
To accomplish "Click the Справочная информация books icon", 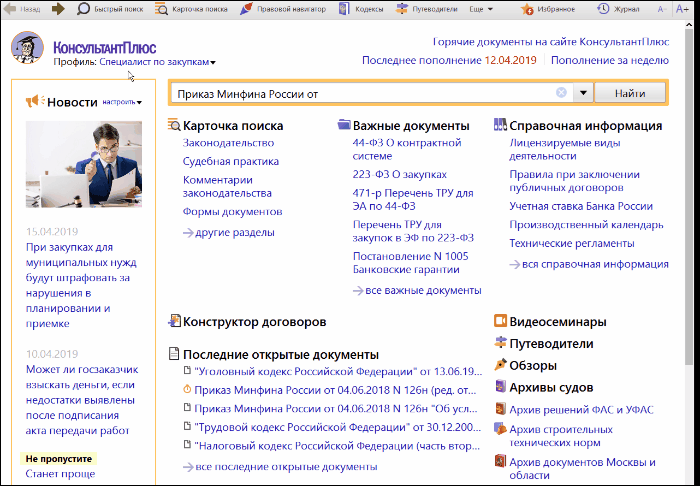I will point(500,125).
